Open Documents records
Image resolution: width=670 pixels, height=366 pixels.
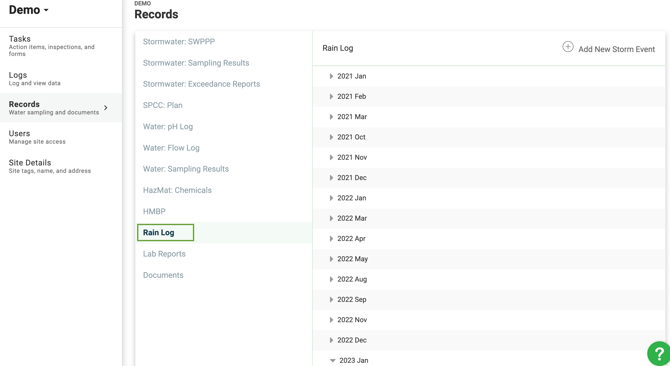pyautogui.click(x=163, y=275)
